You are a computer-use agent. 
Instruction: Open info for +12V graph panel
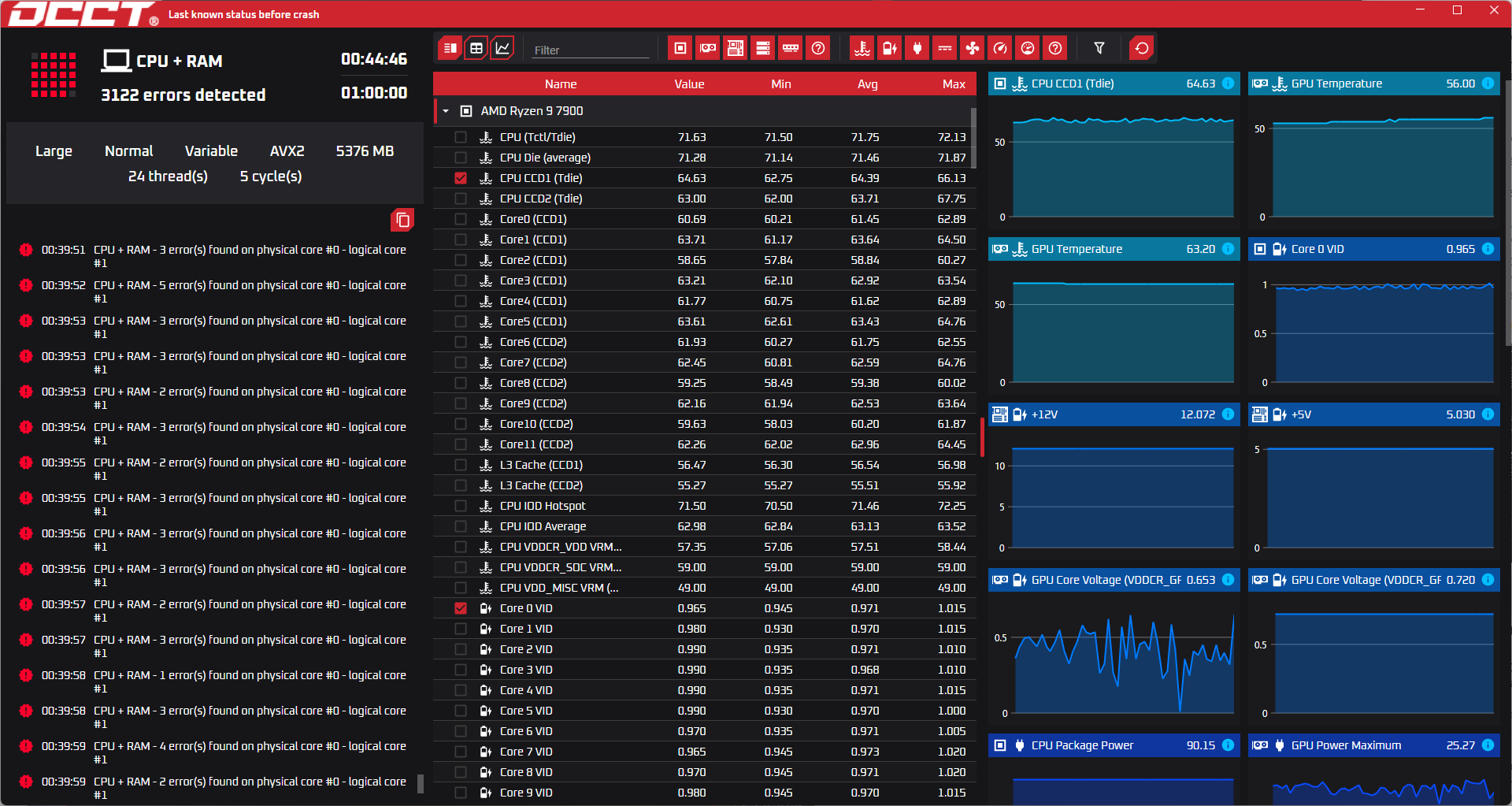click(1228, 414)
